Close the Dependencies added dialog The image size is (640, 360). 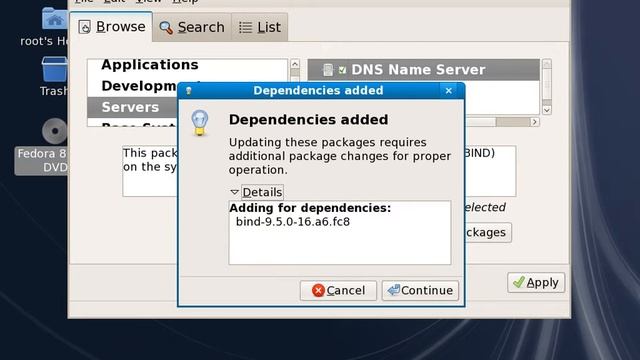tap(449, 91)
